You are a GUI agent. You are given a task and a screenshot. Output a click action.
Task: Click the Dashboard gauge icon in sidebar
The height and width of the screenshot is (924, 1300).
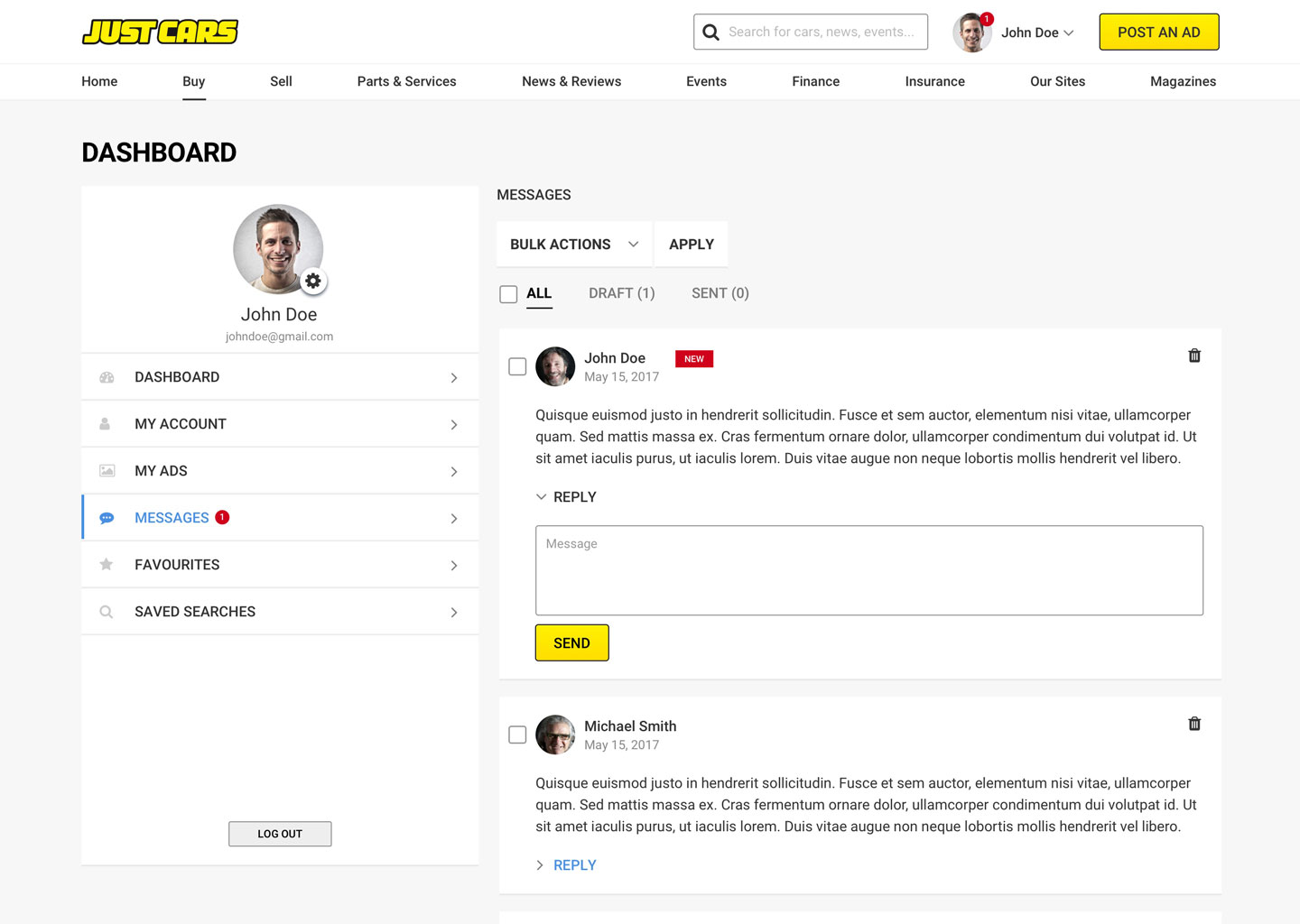[x=107, y=377]
